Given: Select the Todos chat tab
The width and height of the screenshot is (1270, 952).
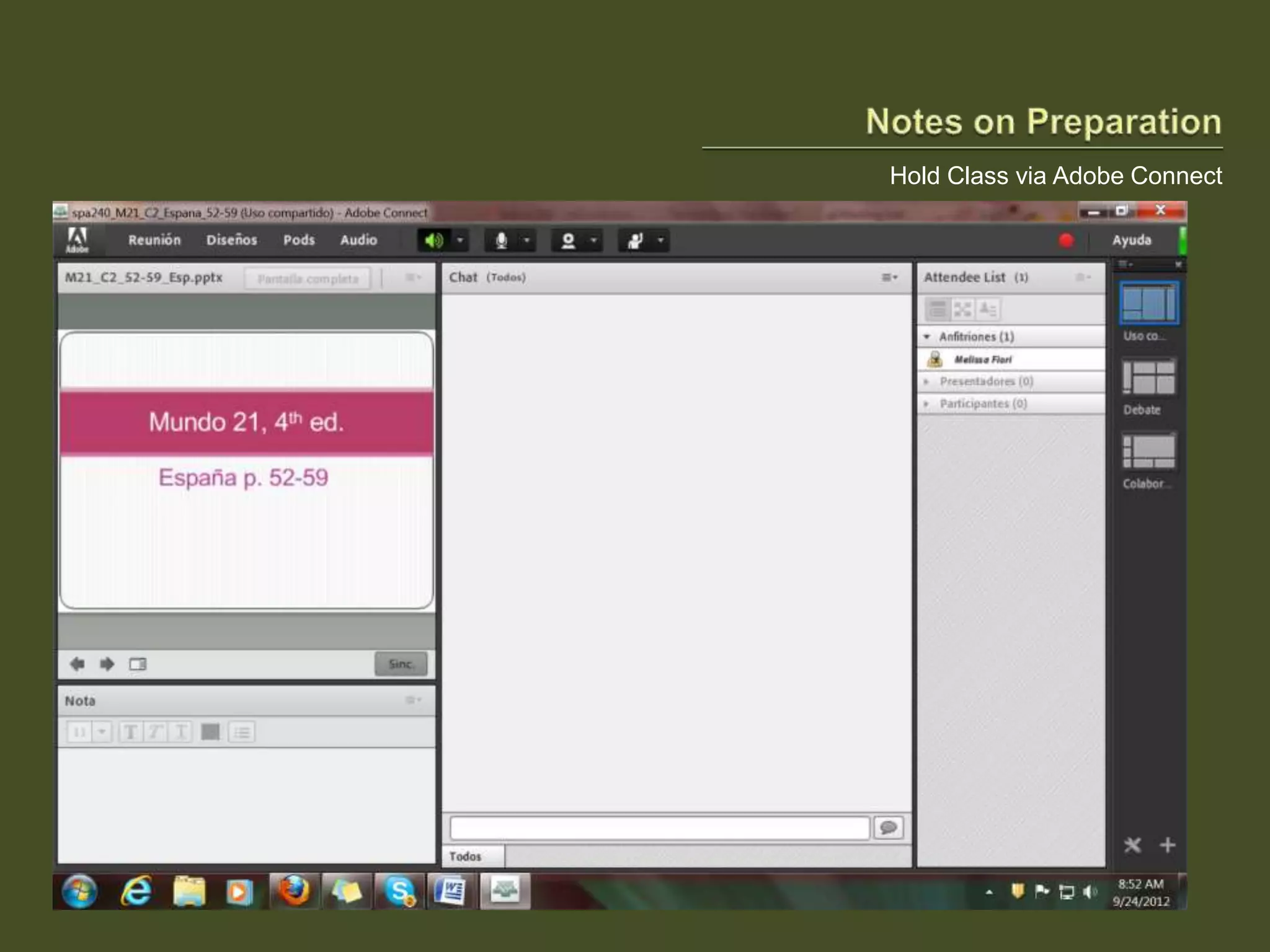Looking at the screenshot, I should click(x=473, y=857).
